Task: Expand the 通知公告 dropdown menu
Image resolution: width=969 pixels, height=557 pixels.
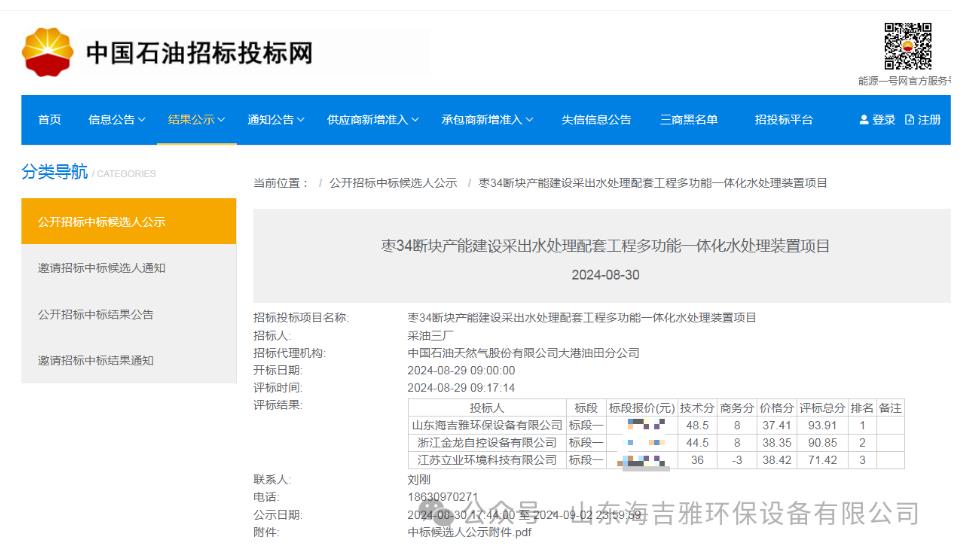Action: click(x=276, y=120)
